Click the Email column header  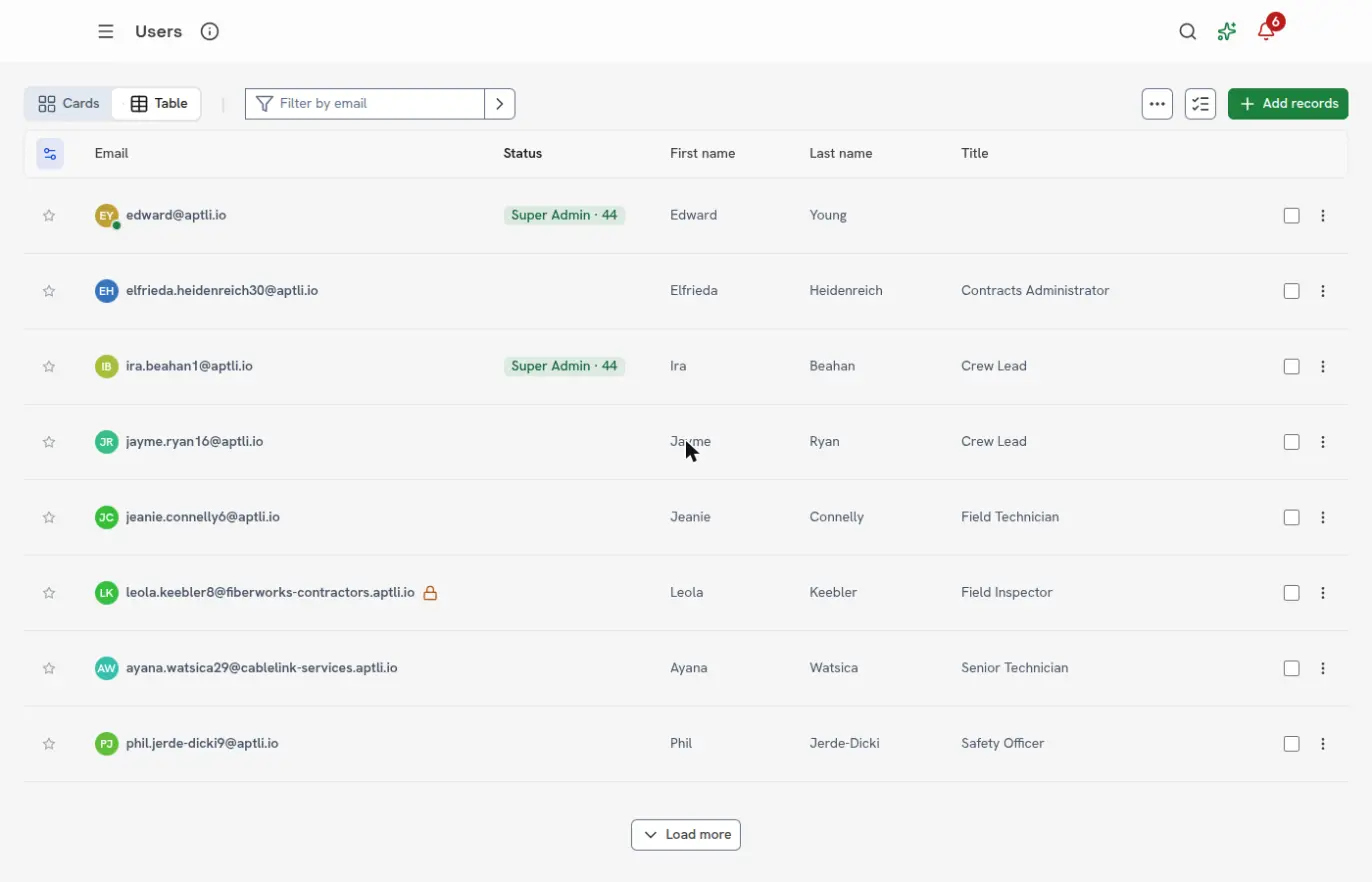pyautogui.click(x=111, y=154)
